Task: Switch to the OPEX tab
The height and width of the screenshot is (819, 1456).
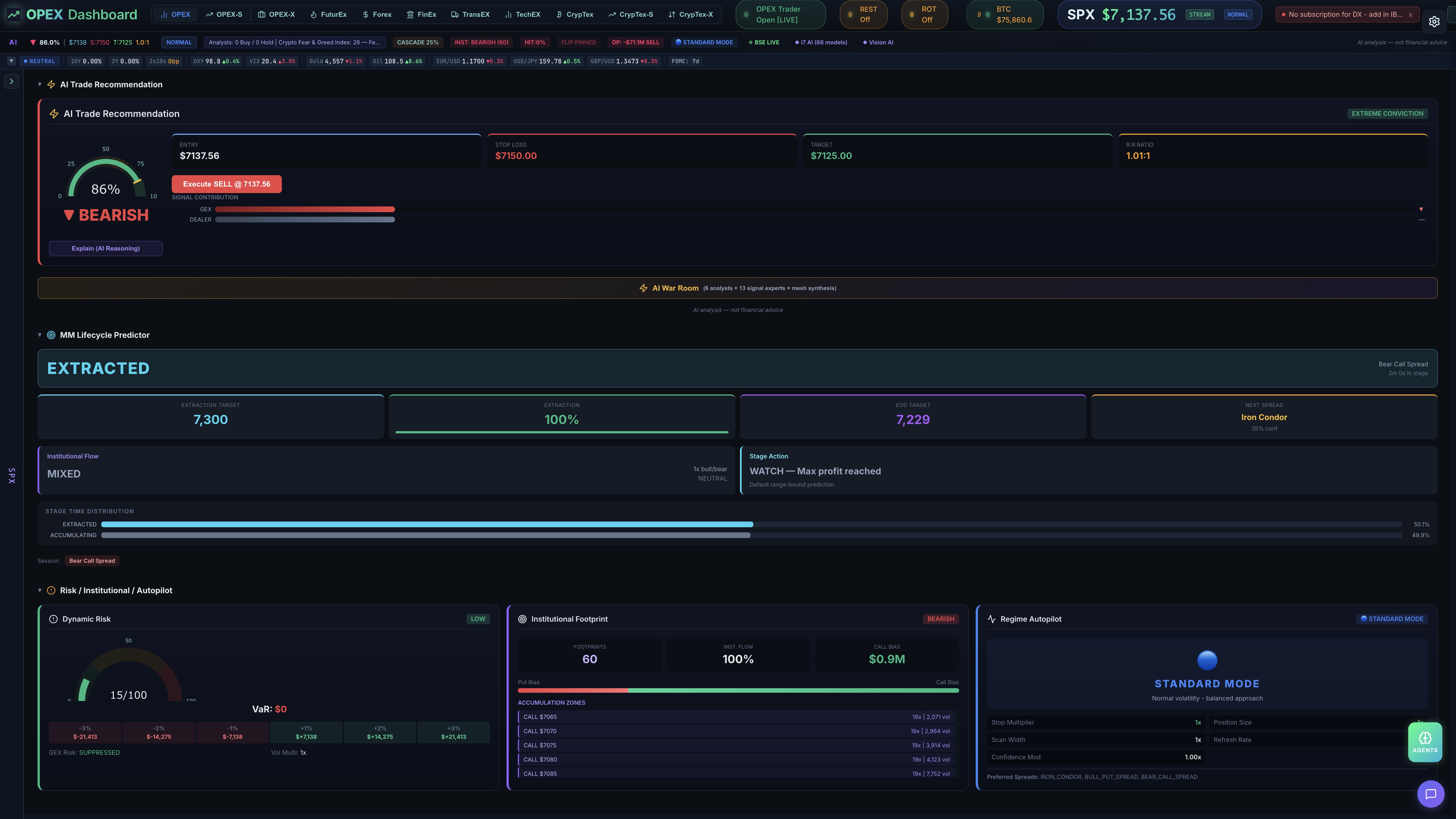Action: [175, 15]
